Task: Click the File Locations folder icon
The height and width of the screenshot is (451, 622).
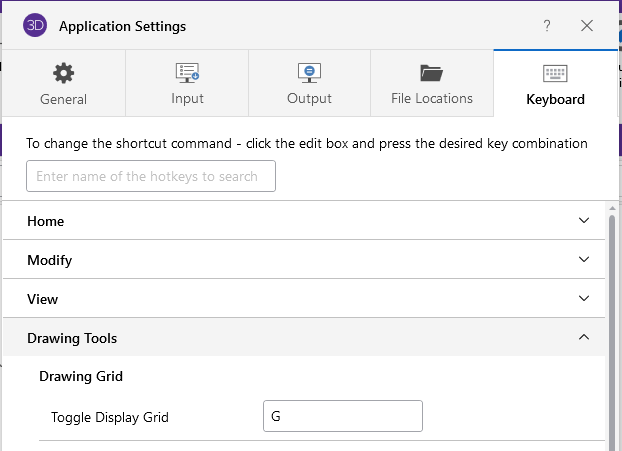Action: 432,72
